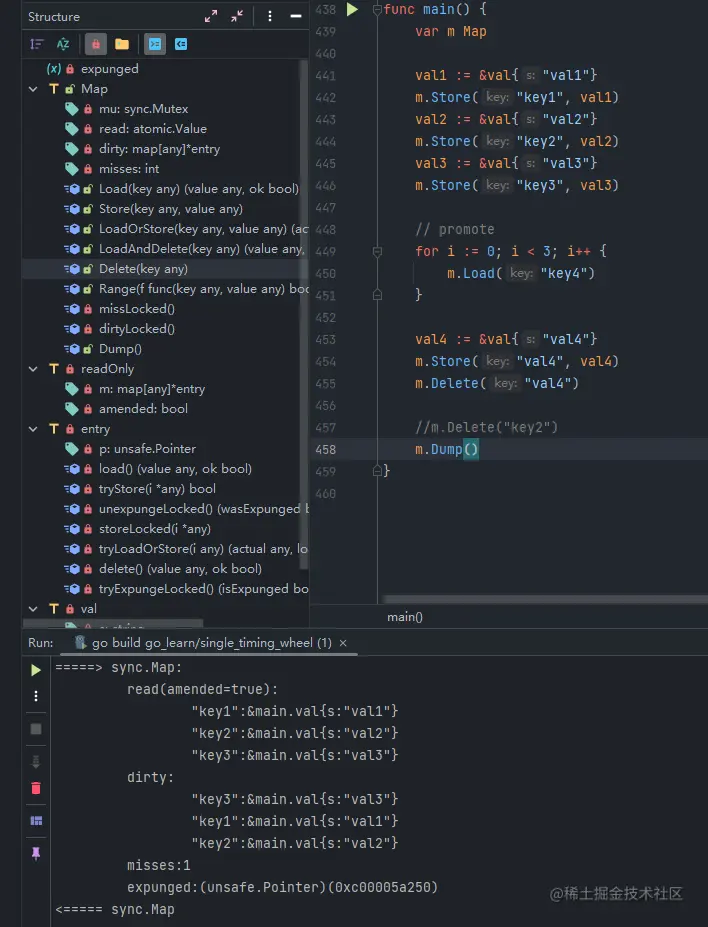Close the go build run tab

coord(343,643)
